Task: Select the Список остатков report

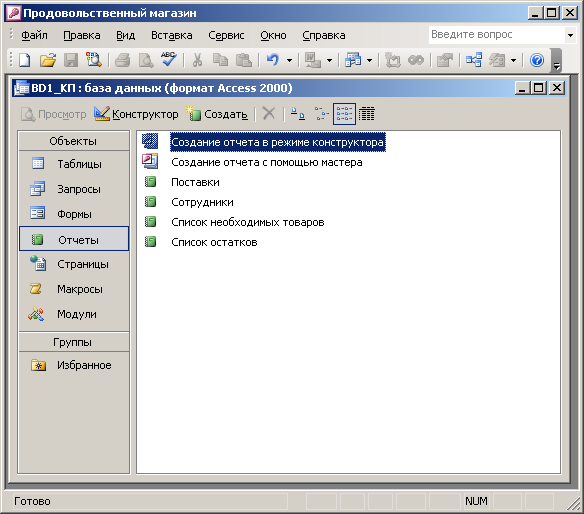Action: click(214, 242)
